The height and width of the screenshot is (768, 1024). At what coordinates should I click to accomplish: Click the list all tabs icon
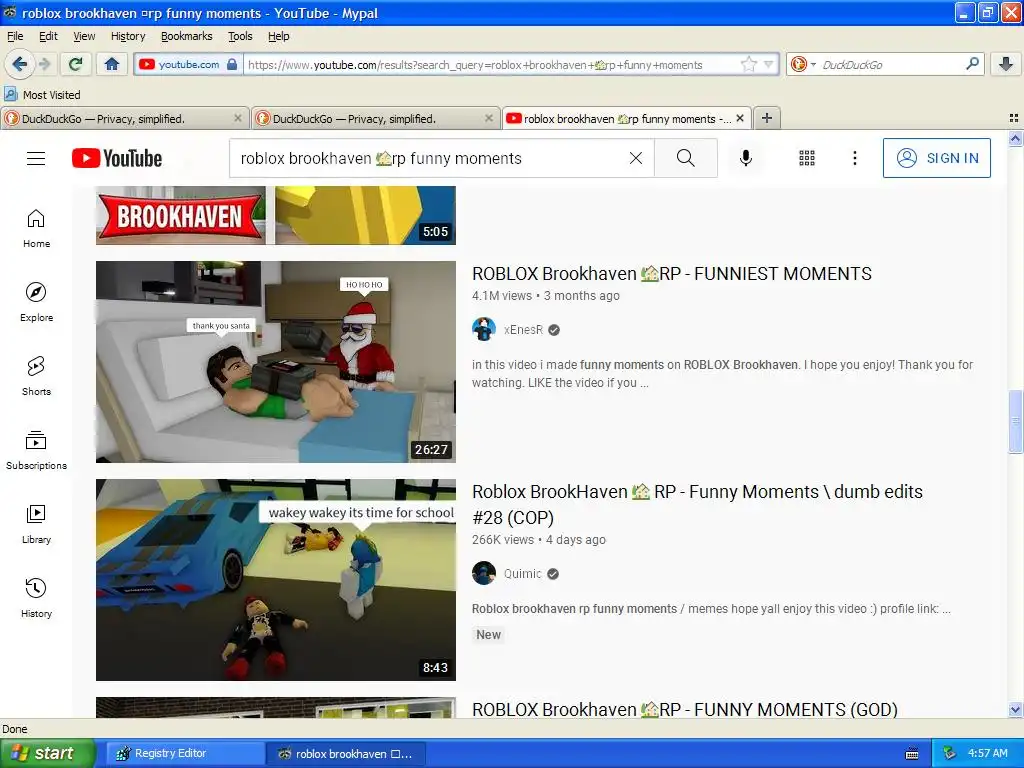pos(1014,118)
